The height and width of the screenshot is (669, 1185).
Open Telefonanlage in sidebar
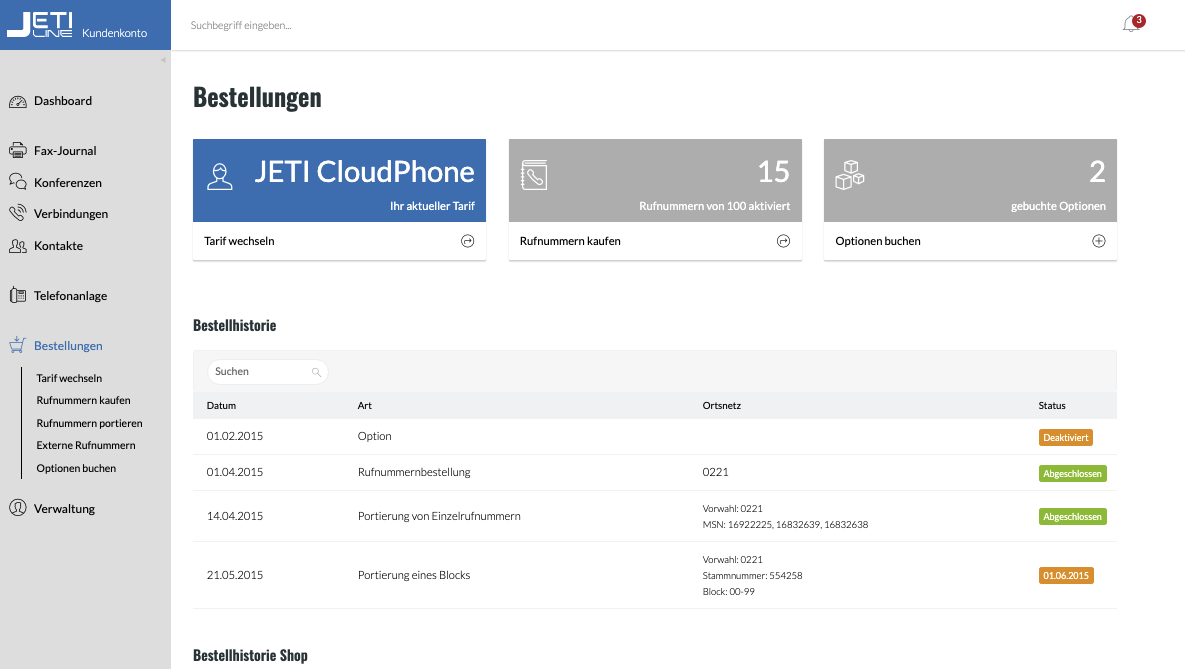click(70, 296)
